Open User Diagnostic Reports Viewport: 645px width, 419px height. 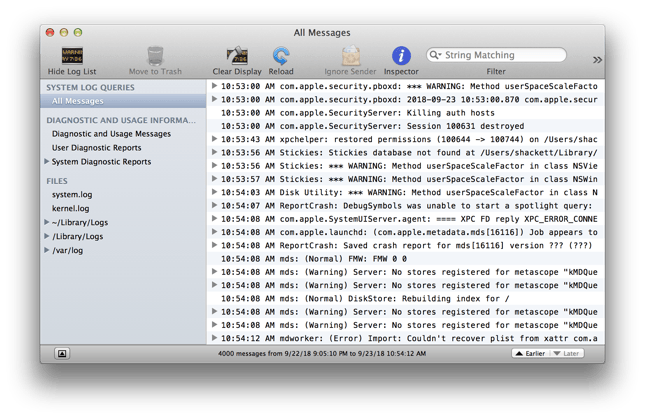tap(96, 148)
